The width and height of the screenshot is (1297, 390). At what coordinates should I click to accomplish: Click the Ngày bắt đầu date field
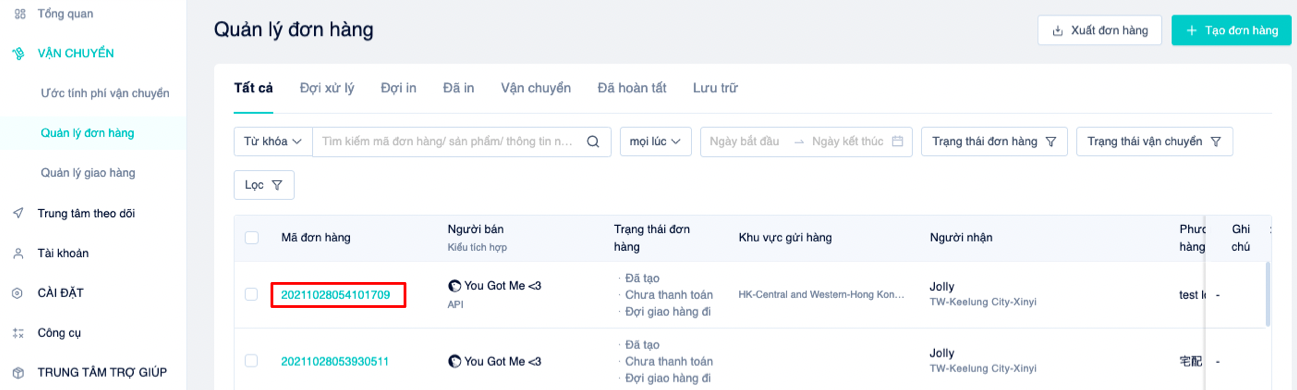coord(744,142)
